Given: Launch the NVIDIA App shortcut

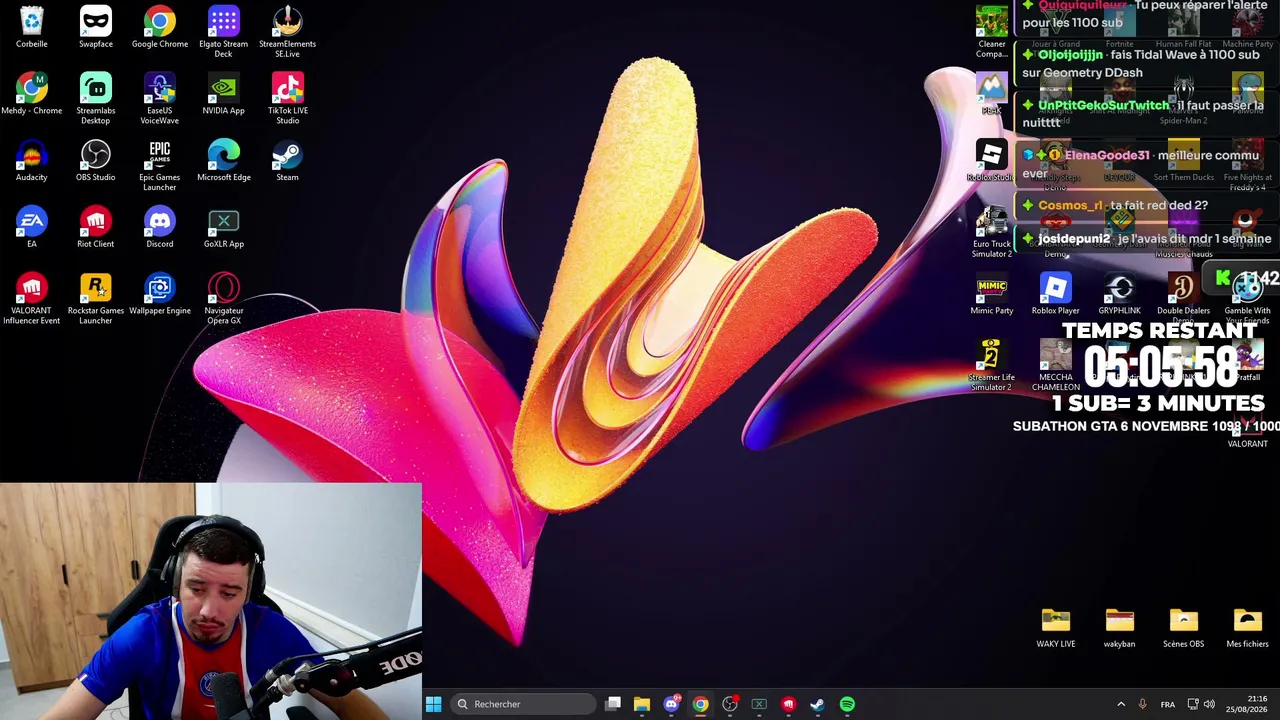Looking at the screenshot, I should 224,94.
